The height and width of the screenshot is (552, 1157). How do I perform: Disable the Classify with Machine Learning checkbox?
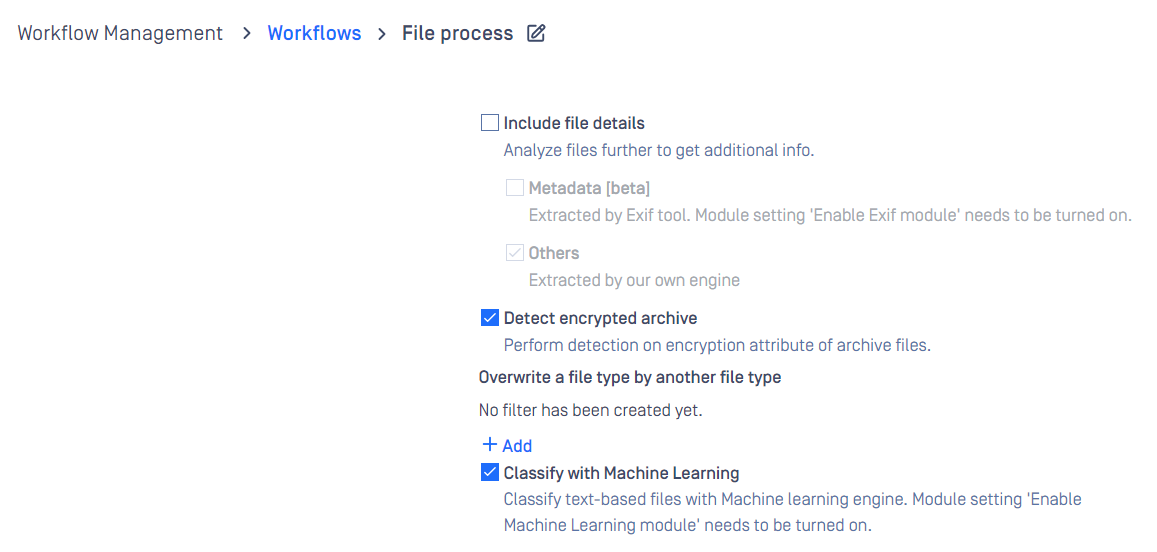(490, 472)
